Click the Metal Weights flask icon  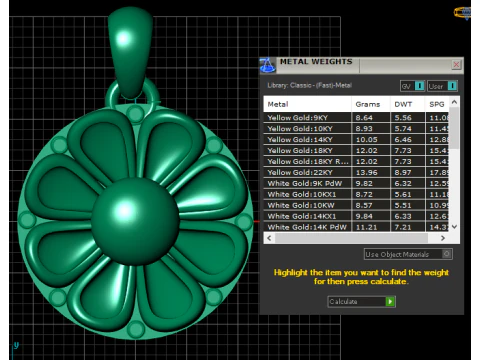pyautogui.click(x=267, y=65)
